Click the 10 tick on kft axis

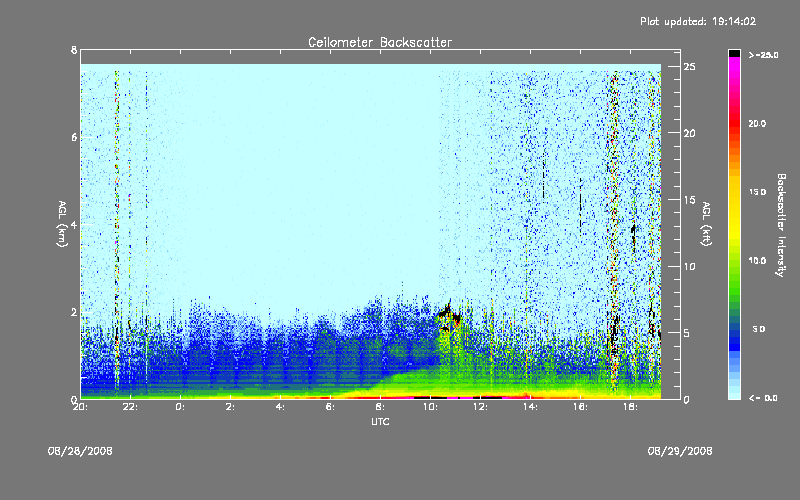[x=689, y=266]
